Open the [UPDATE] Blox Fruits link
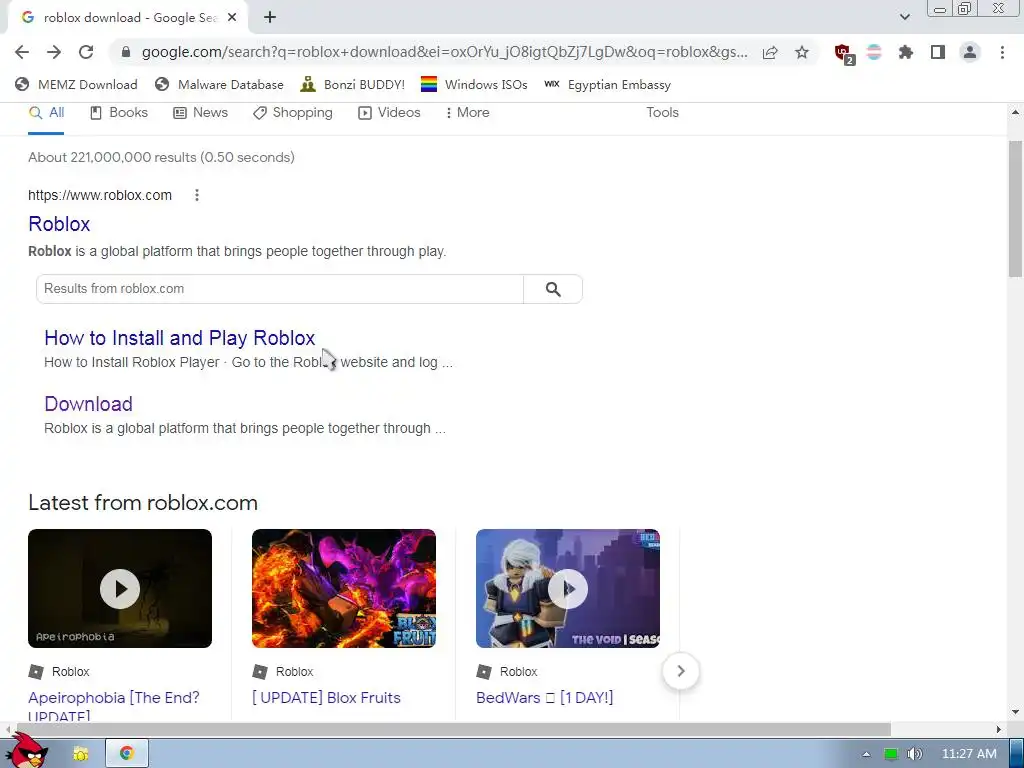The height and width of the screenshot is (768, 1024). point(326,697)
